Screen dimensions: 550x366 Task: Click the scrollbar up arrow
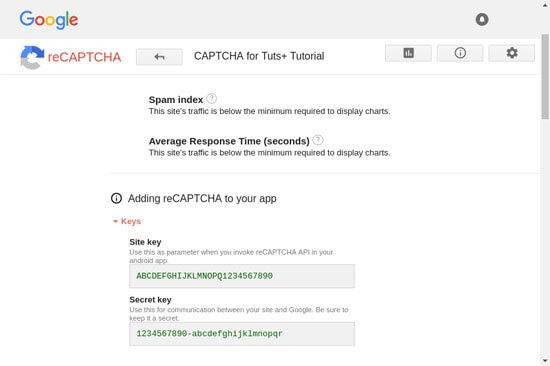tap(545, 5)
